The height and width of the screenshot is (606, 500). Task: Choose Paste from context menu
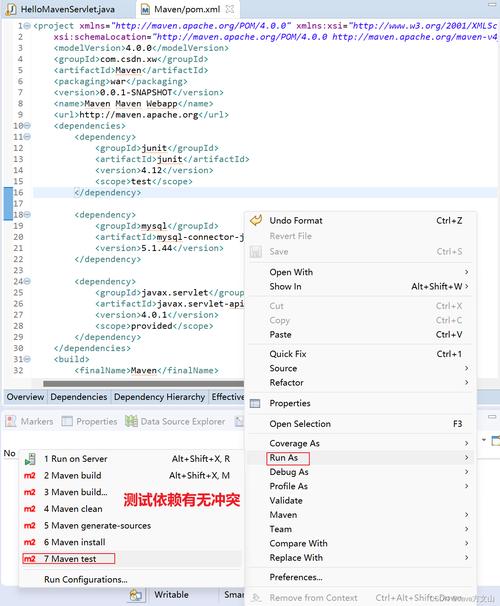pyautogui.click(x=360, y=335)
